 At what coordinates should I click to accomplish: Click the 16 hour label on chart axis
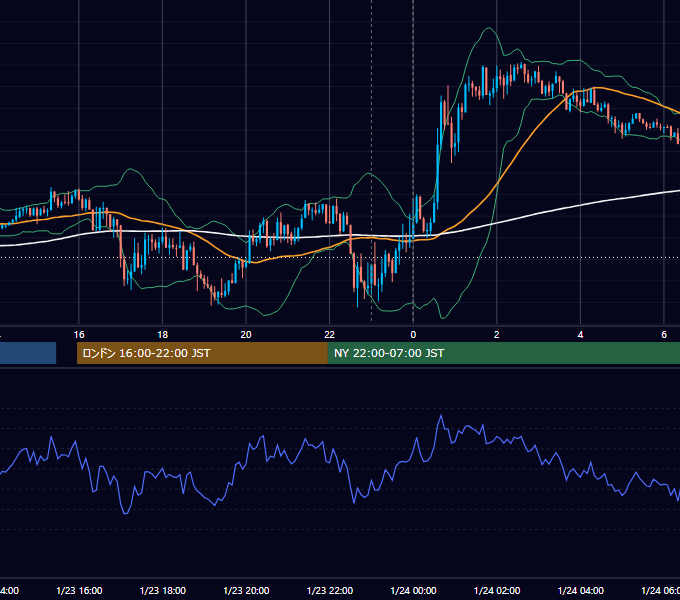click(x=79, y=335)
